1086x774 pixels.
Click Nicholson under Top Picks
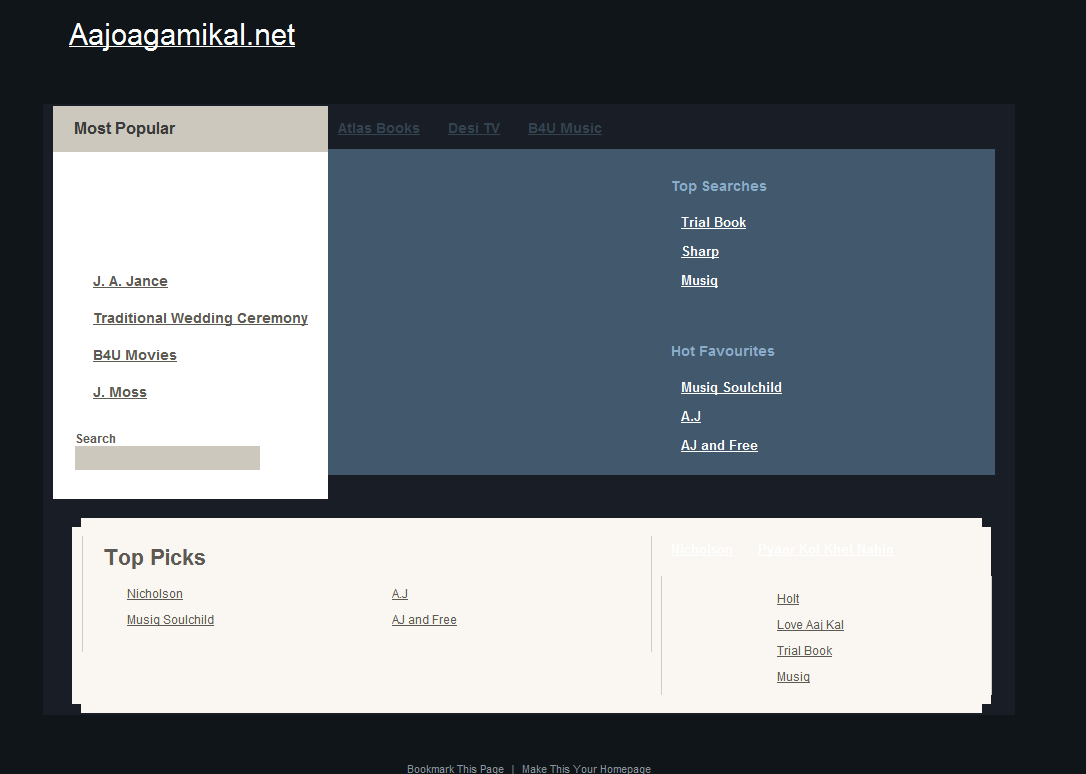[x=155, y=594]
